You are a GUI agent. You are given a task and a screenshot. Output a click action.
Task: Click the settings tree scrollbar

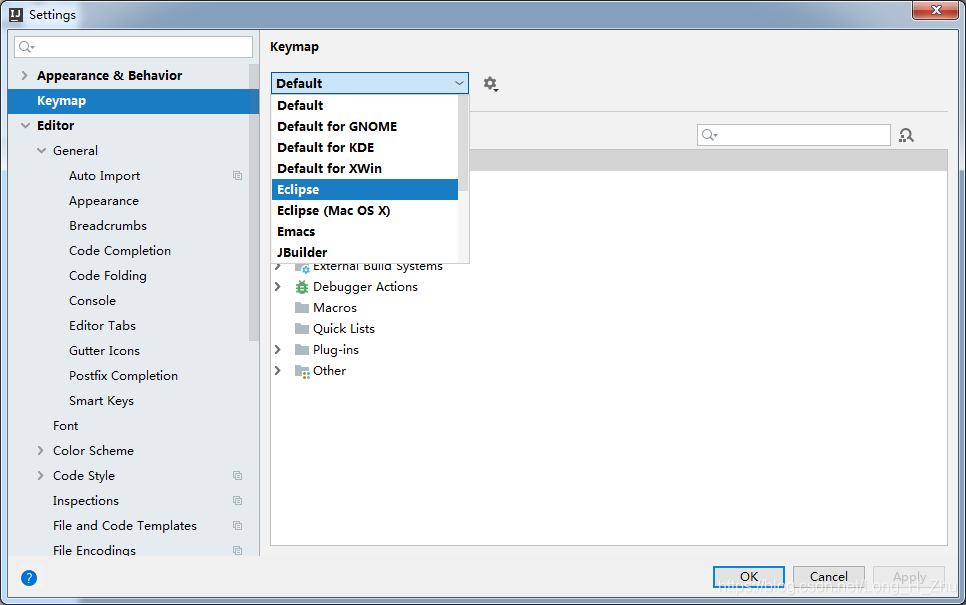coord(254,202)
